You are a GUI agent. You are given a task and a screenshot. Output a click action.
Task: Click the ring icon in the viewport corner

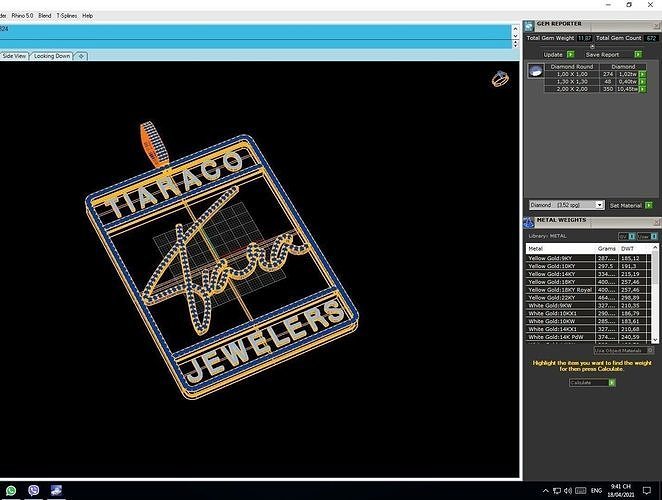pyautogui.click(x=500, y=79)
